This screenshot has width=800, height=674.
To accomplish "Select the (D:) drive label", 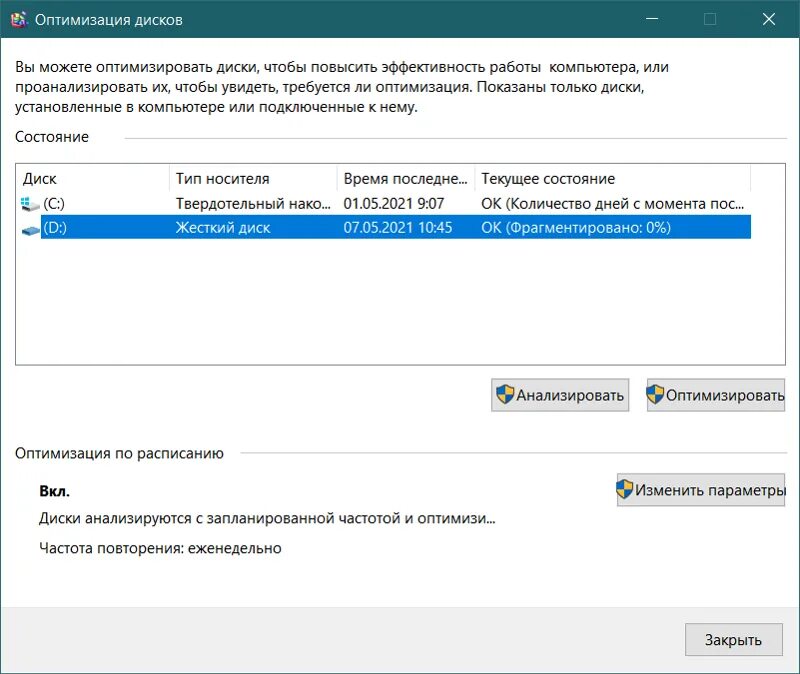I will (x=55, y=228).
